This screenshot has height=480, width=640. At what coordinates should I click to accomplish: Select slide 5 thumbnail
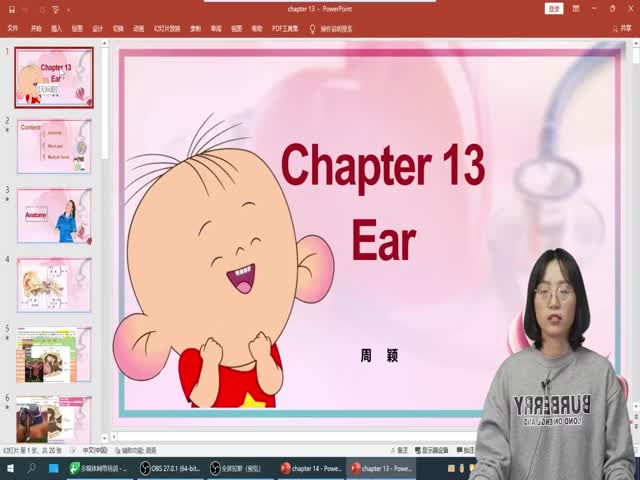pos(54,354)
